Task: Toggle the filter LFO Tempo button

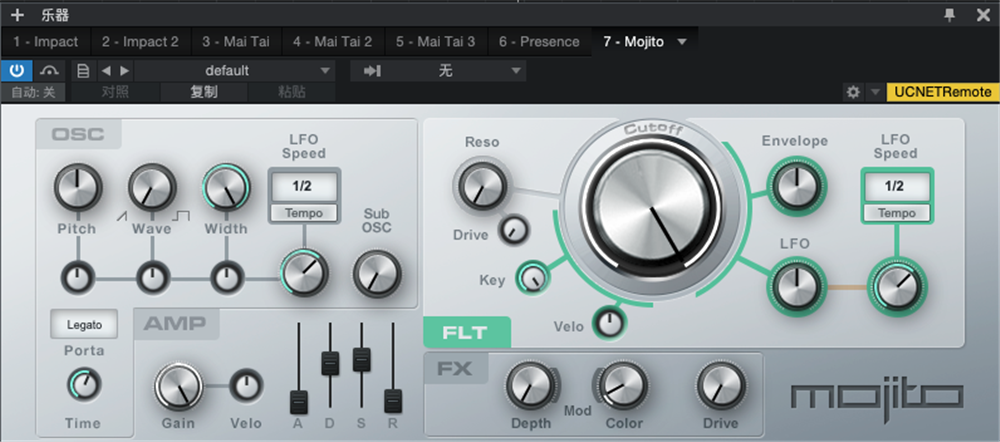Action: pos(895,213)
